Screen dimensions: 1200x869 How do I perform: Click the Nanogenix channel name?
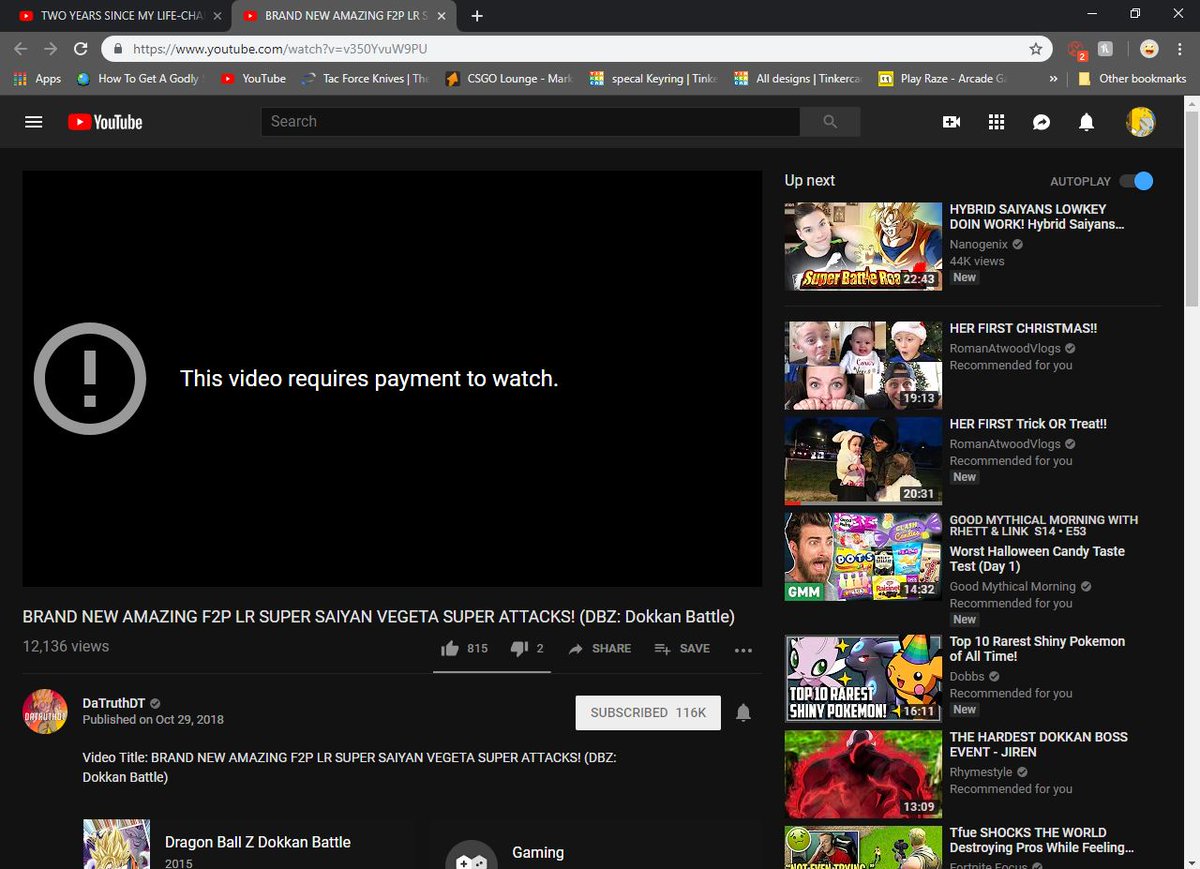[980, 244]
